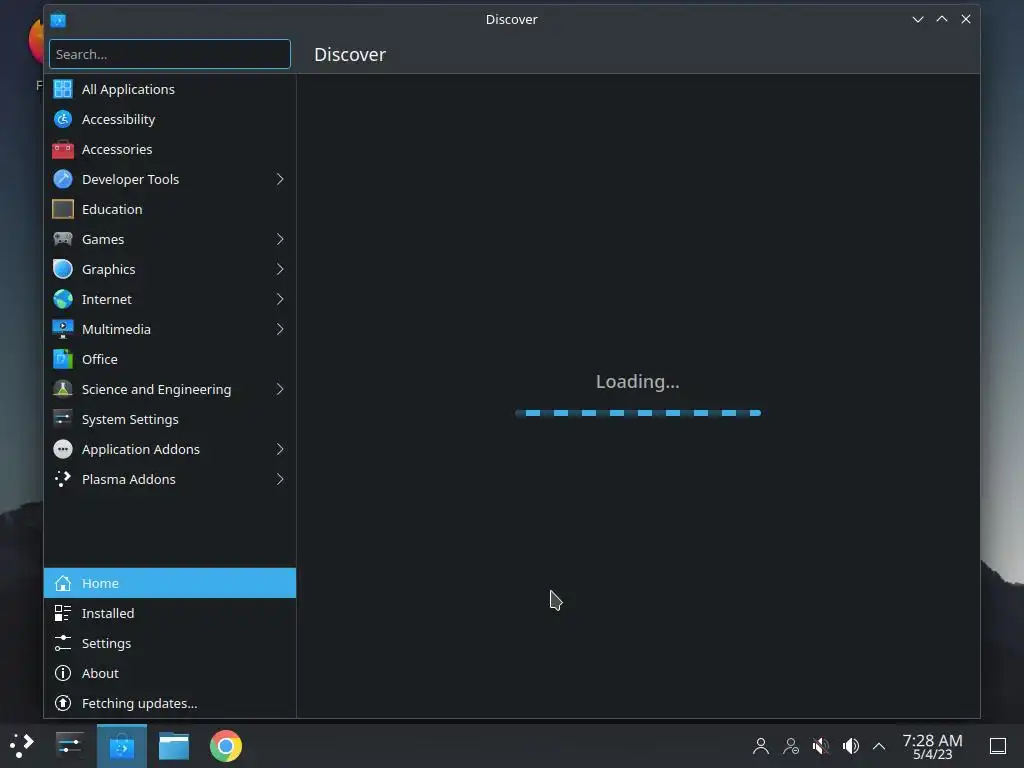1024x768 pixels.
Task: Open the About page
Action: click(170, 673)
